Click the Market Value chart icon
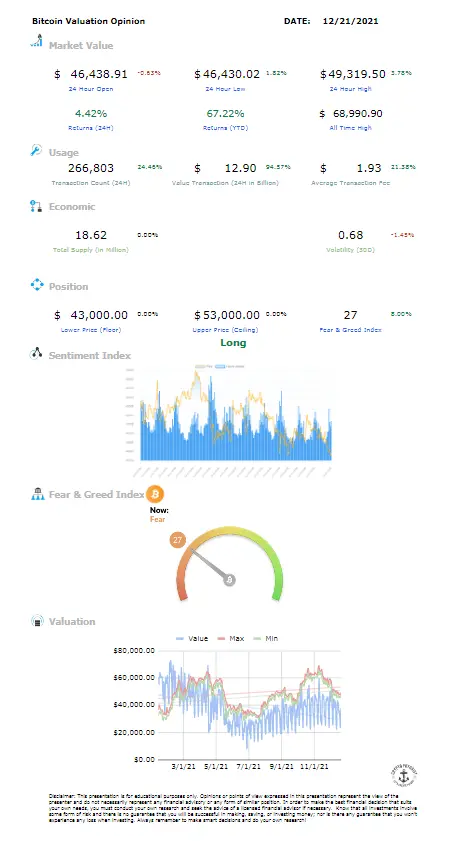Viewport: 466px width, 841px height. (x=36, y=41)
